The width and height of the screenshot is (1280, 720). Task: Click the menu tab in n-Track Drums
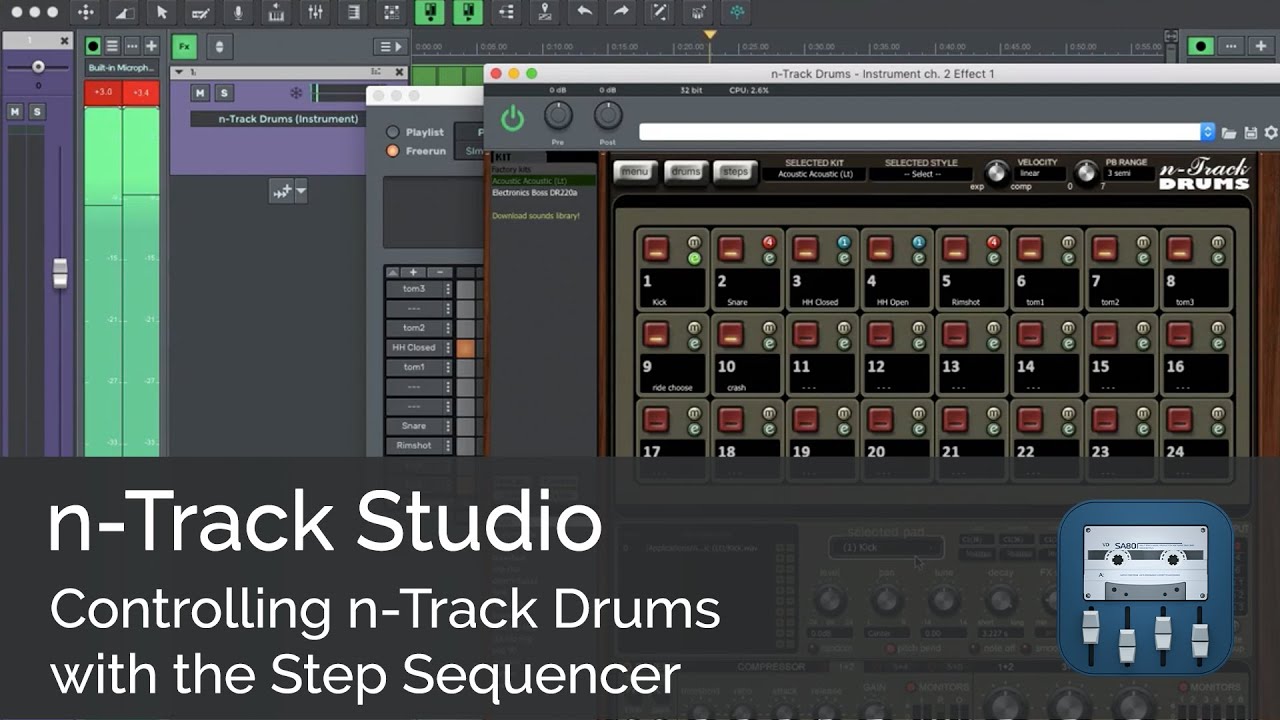pos(635,171)
